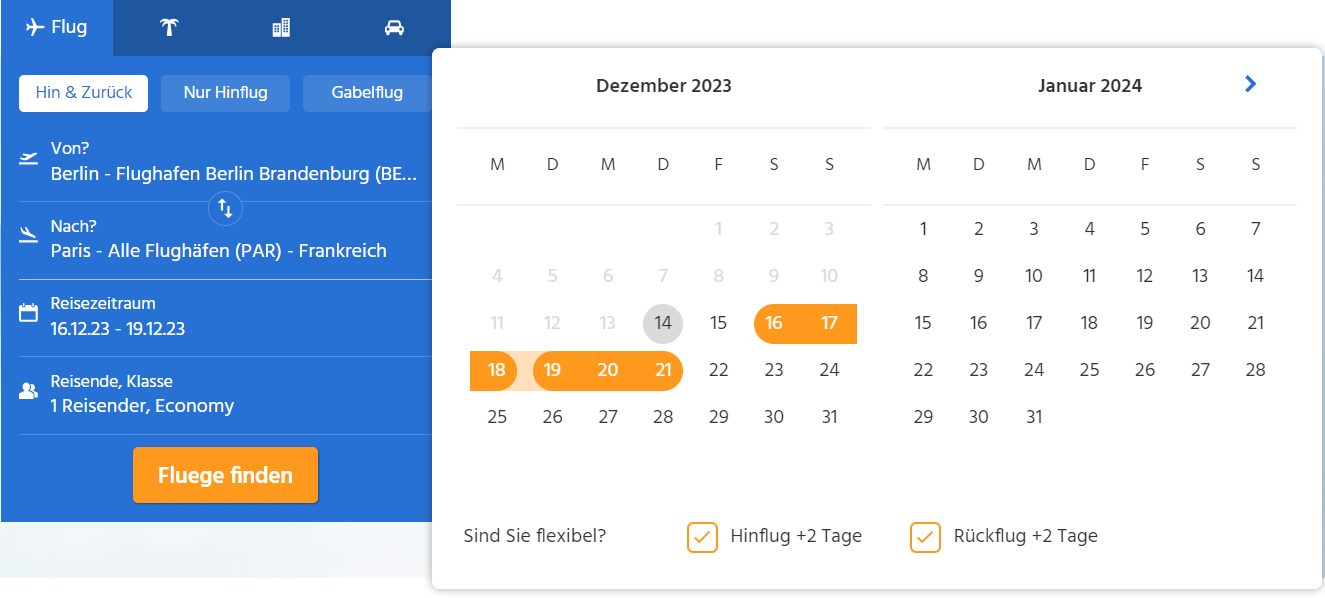Toggle the Hinflug +2 Tage checkbox

pos(702,537)
